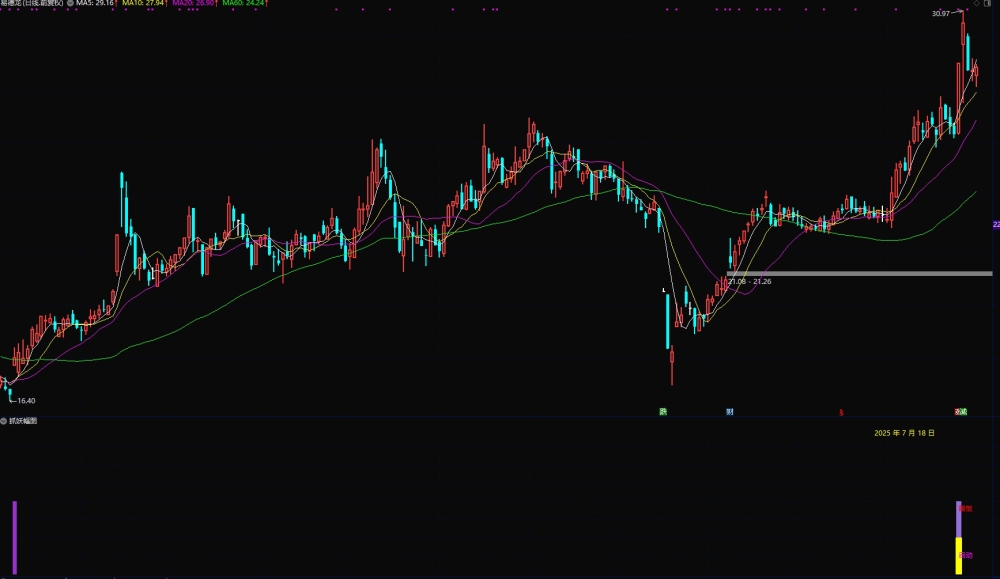
Task: Click the stock name title at top-left
Action: (x=32, y=3)
